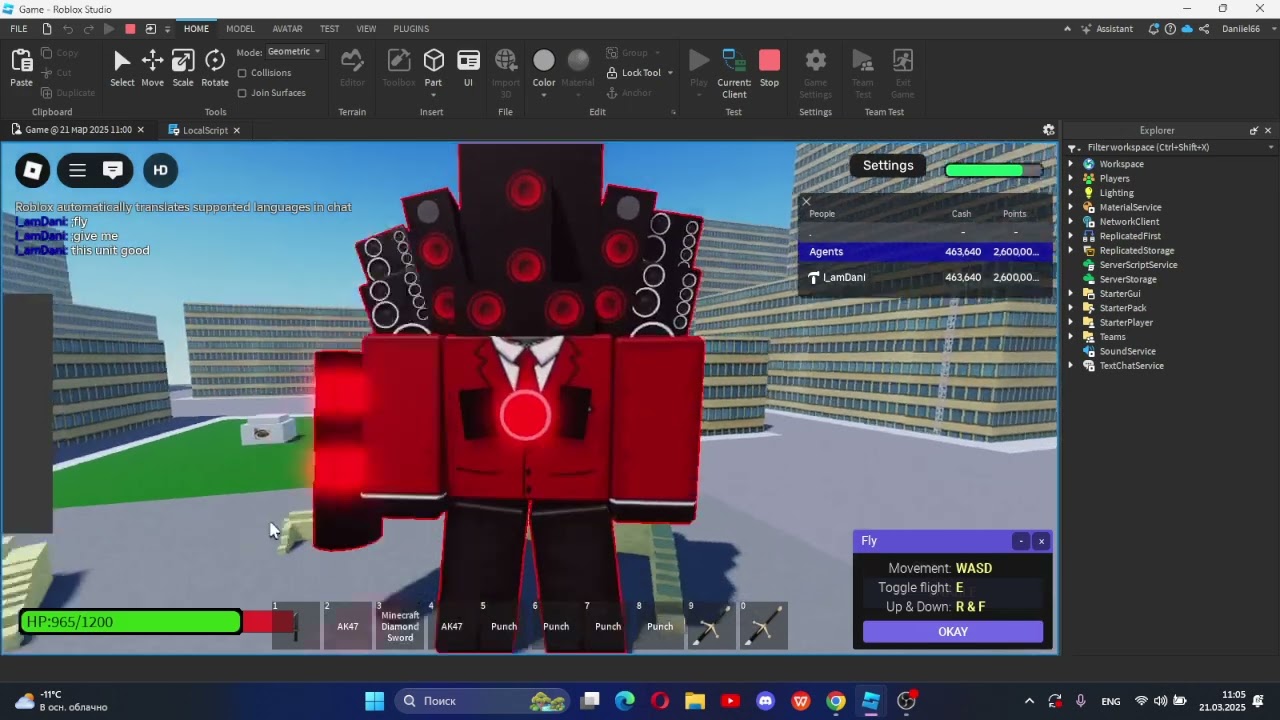Click the Exit Game icon
This screenshot has height=720, width=1280.
[x=903, y=73]
